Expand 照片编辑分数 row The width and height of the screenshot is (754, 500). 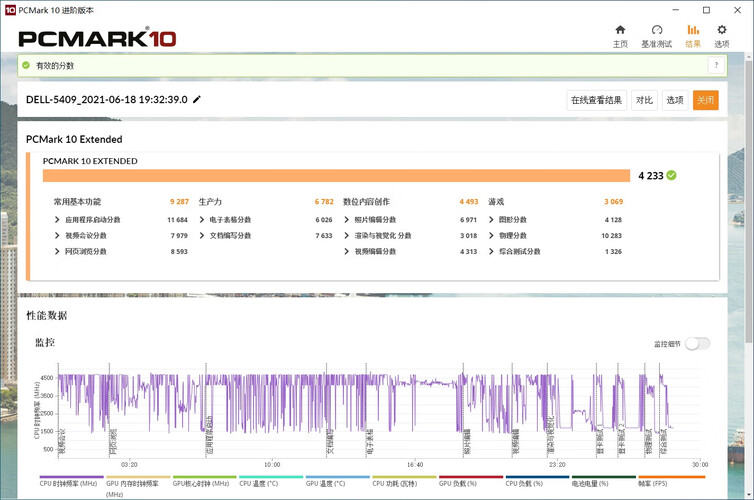tap(346, 220)
